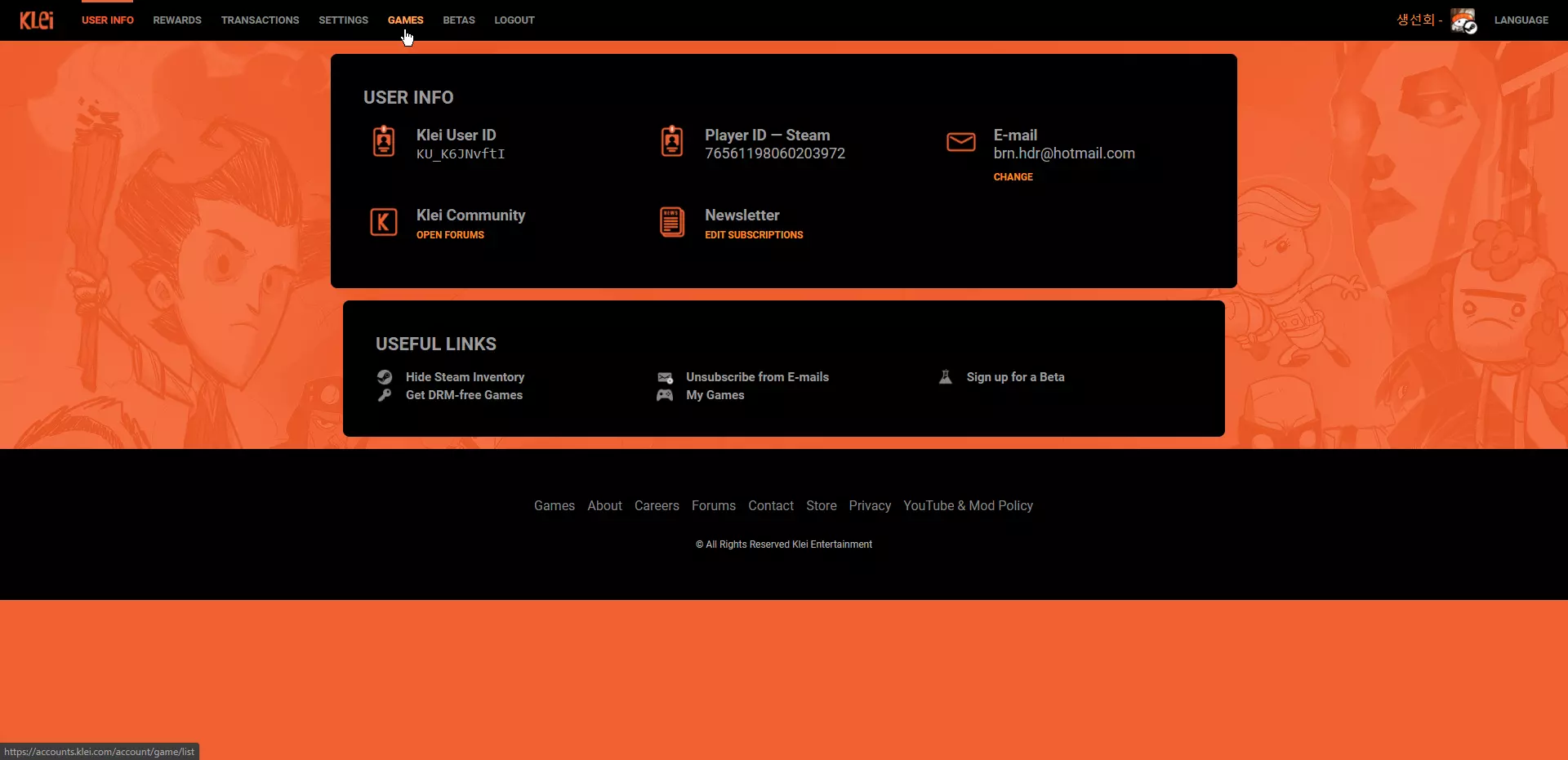Click the Hide Steam Inventory link
Image resolution: width=1568 pixels, height=760 pixels.
click(465, 377)
